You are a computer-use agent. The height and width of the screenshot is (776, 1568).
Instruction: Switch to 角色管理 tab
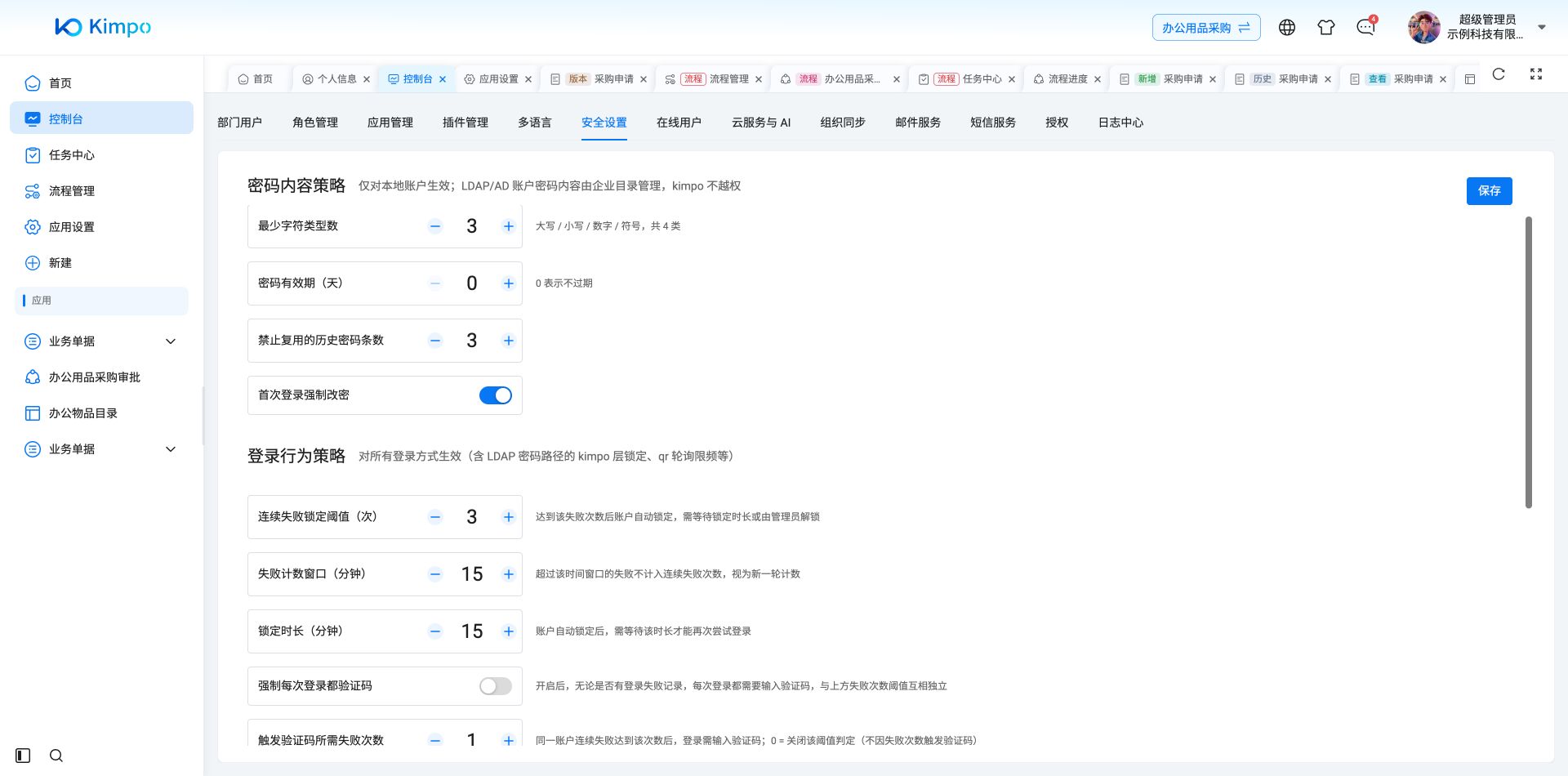[315, 123]
